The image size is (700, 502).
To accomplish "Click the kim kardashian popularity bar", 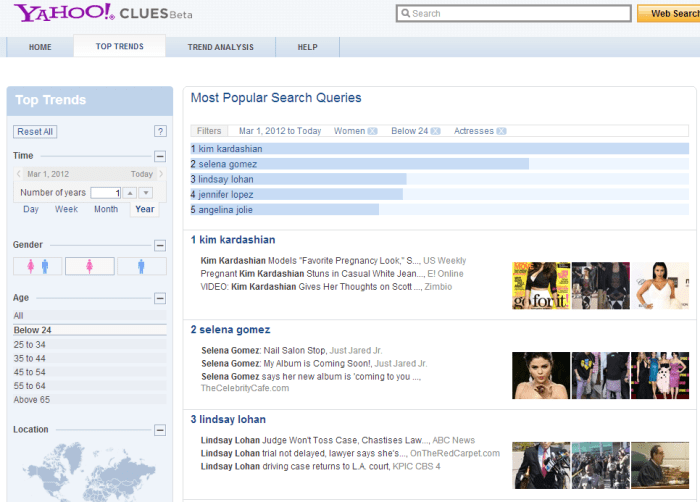I will [440, 149].
